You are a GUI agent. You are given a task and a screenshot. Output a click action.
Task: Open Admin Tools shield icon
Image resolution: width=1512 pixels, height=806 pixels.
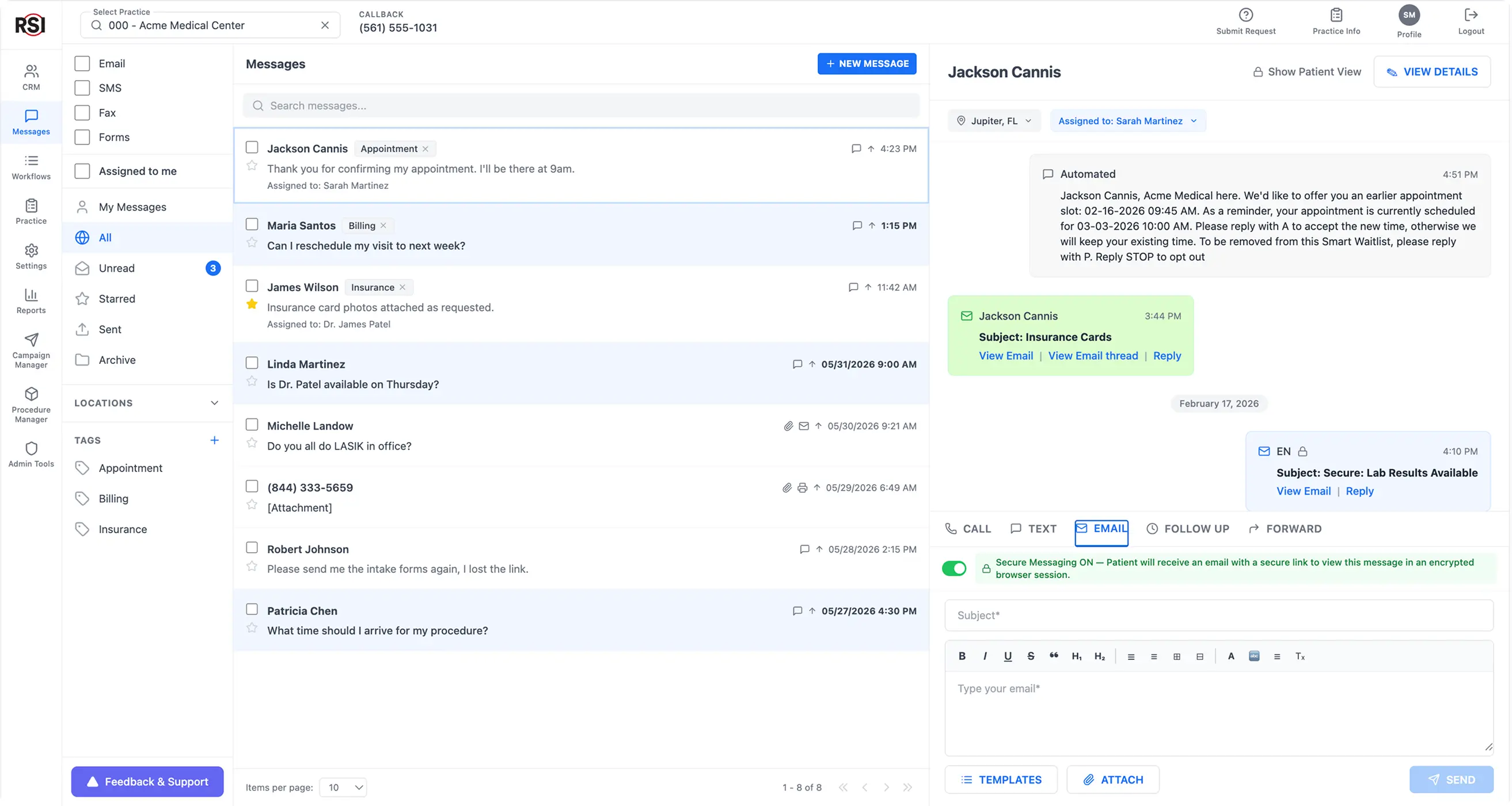point(31,455)
